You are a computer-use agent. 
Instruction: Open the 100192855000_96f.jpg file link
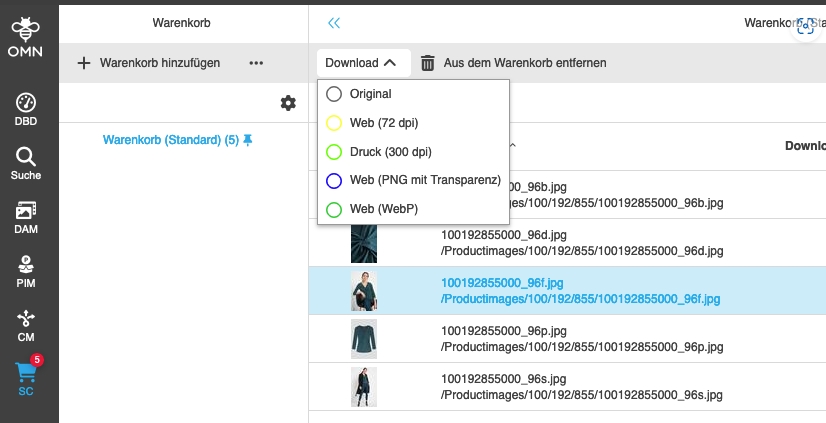(501, 283)
